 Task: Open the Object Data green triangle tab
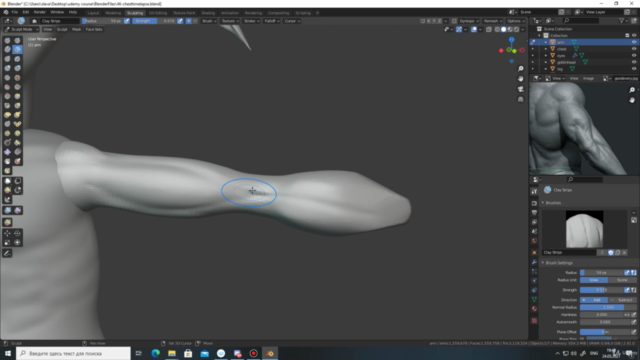pyautogui.click(x=534, y=300)
